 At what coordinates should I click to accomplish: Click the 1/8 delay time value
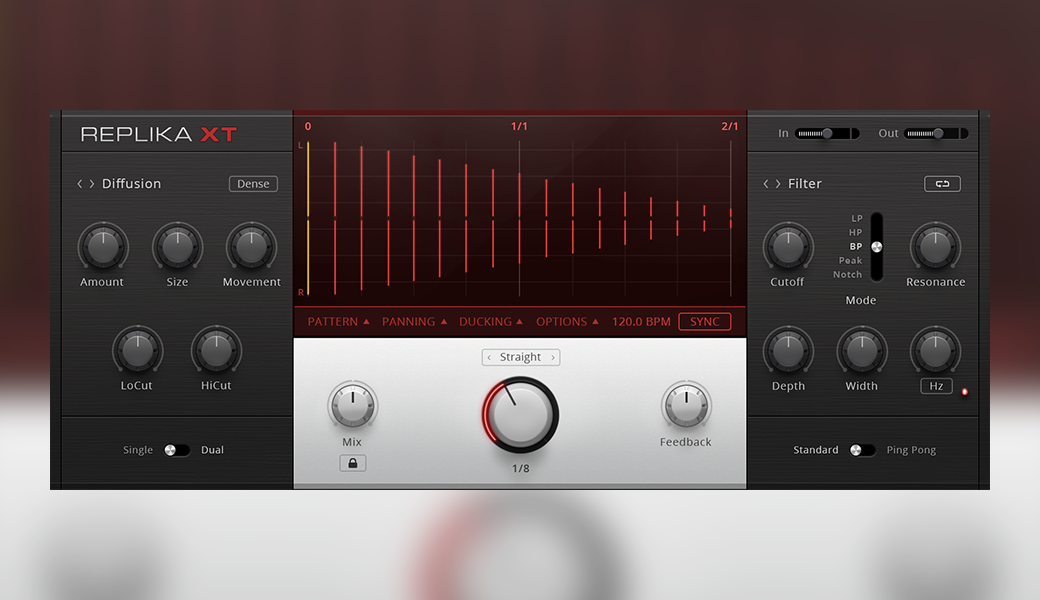coord(521,469)
